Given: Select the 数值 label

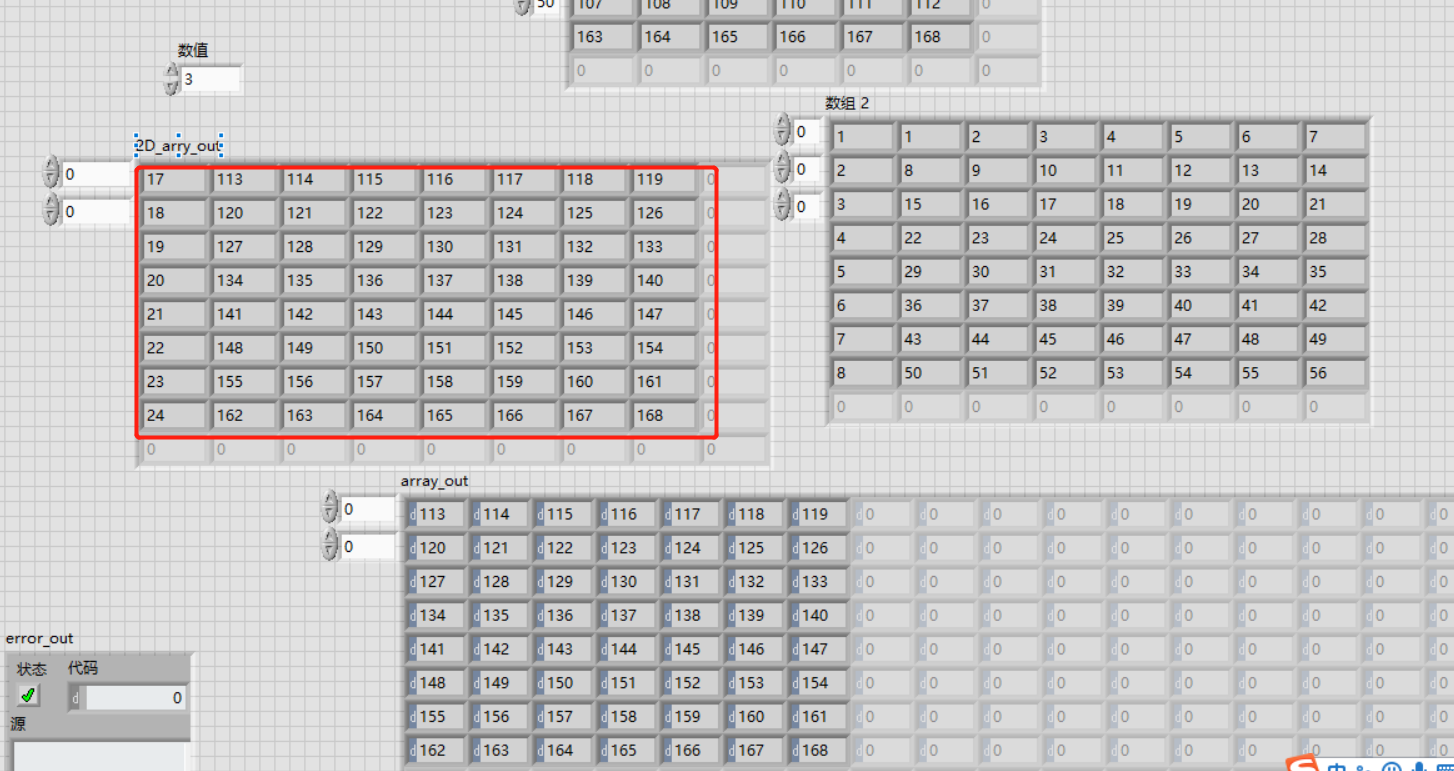Looking at the screenshot, I should (193, 50).
